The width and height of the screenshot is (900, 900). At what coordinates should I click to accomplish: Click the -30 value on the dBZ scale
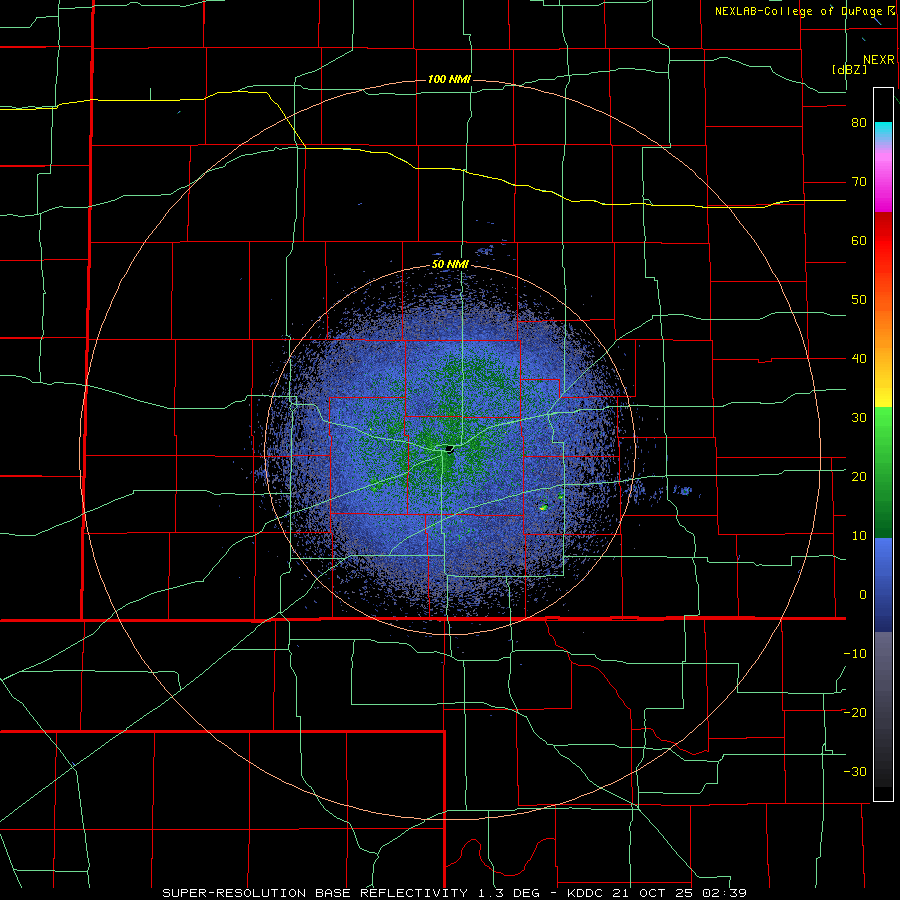coord(855,771)
